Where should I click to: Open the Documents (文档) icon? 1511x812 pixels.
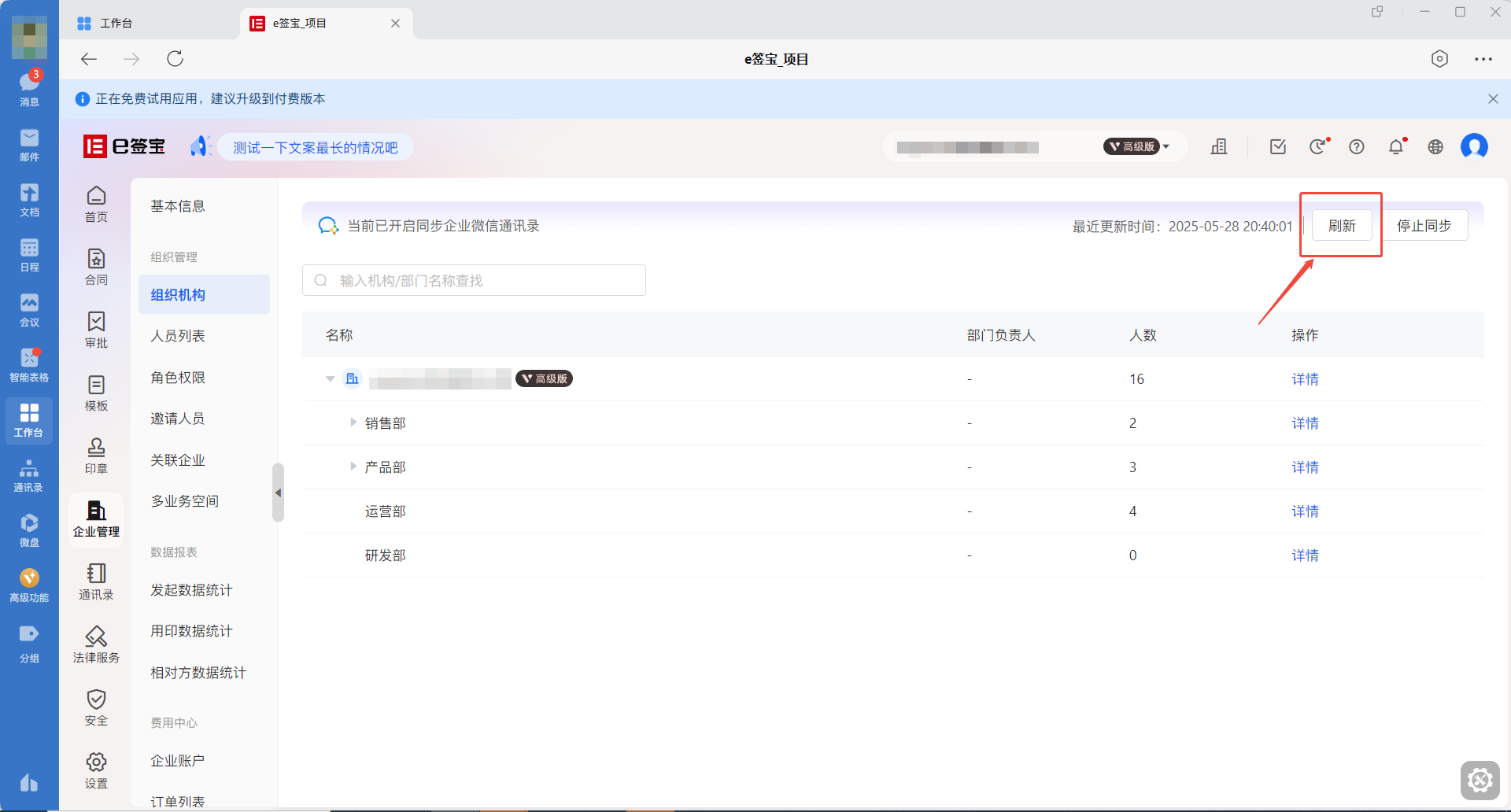pyautogui.click(x=29, y=200)
